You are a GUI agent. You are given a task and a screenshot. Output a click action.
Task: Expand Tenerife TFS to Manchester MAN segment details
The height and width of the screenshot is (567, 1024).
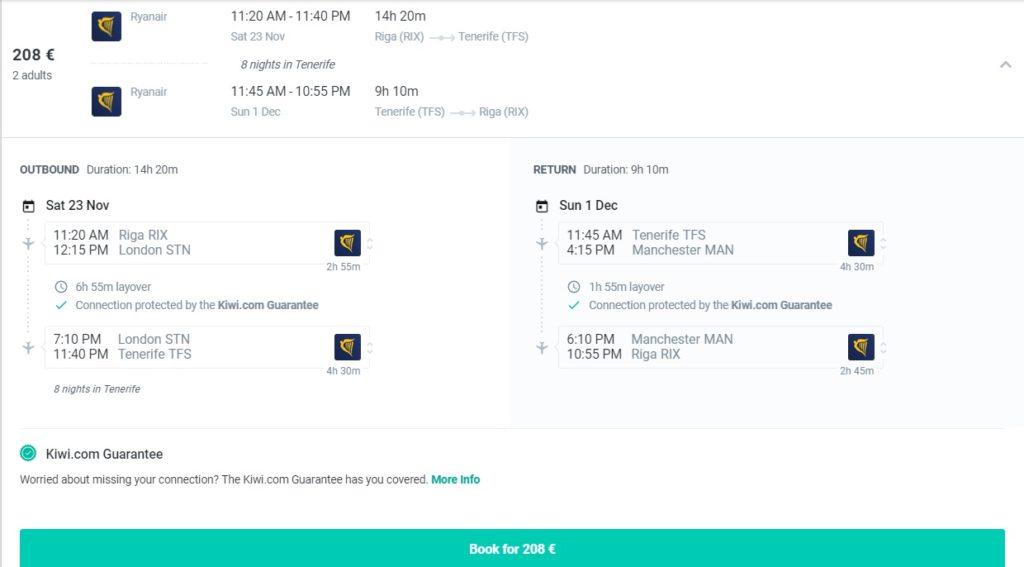point(884,243)
